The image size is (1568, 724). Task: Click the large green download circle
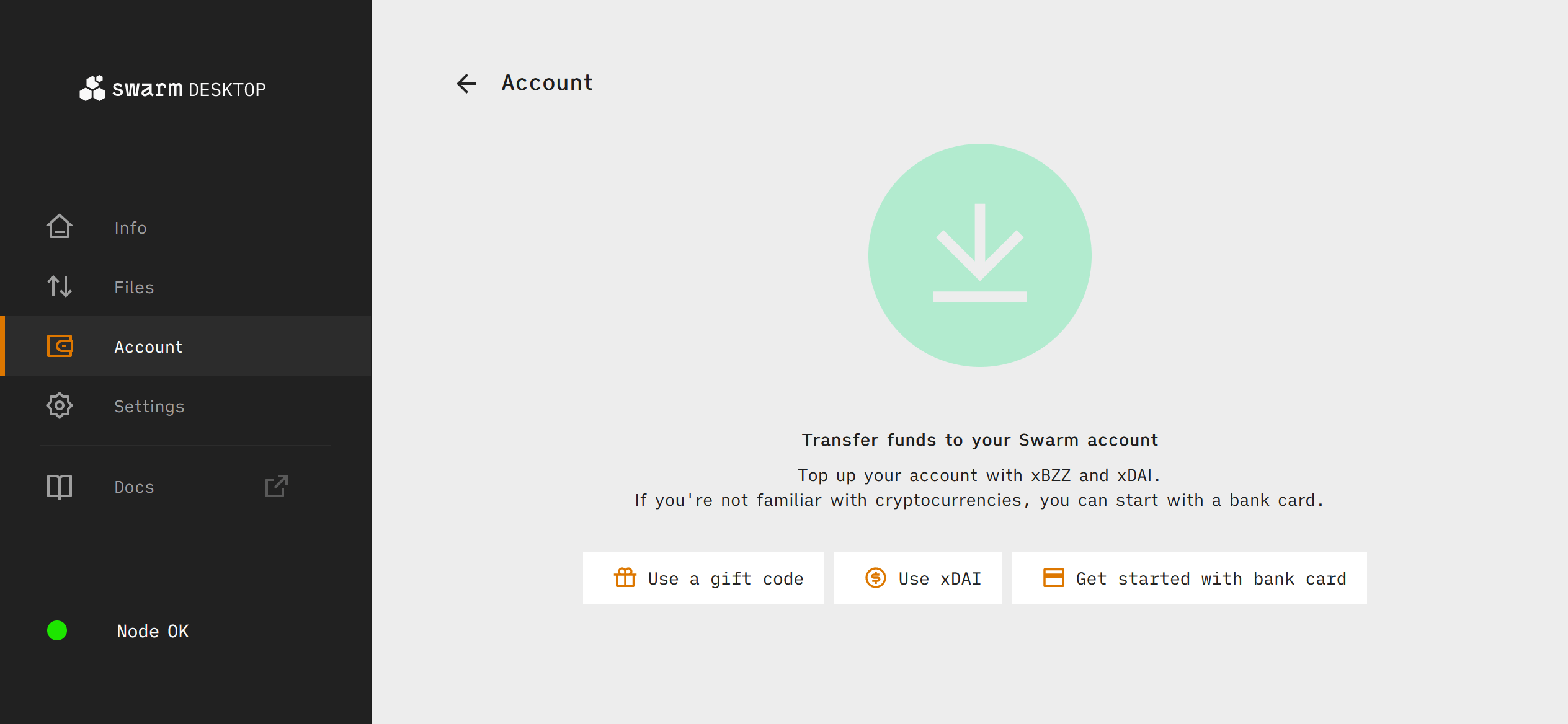point(979,255)
